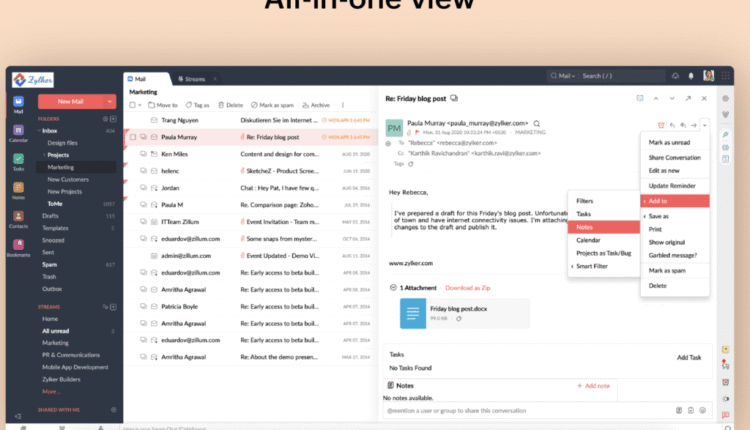Click the reply arrow icon in email header

tap(672, 125)
